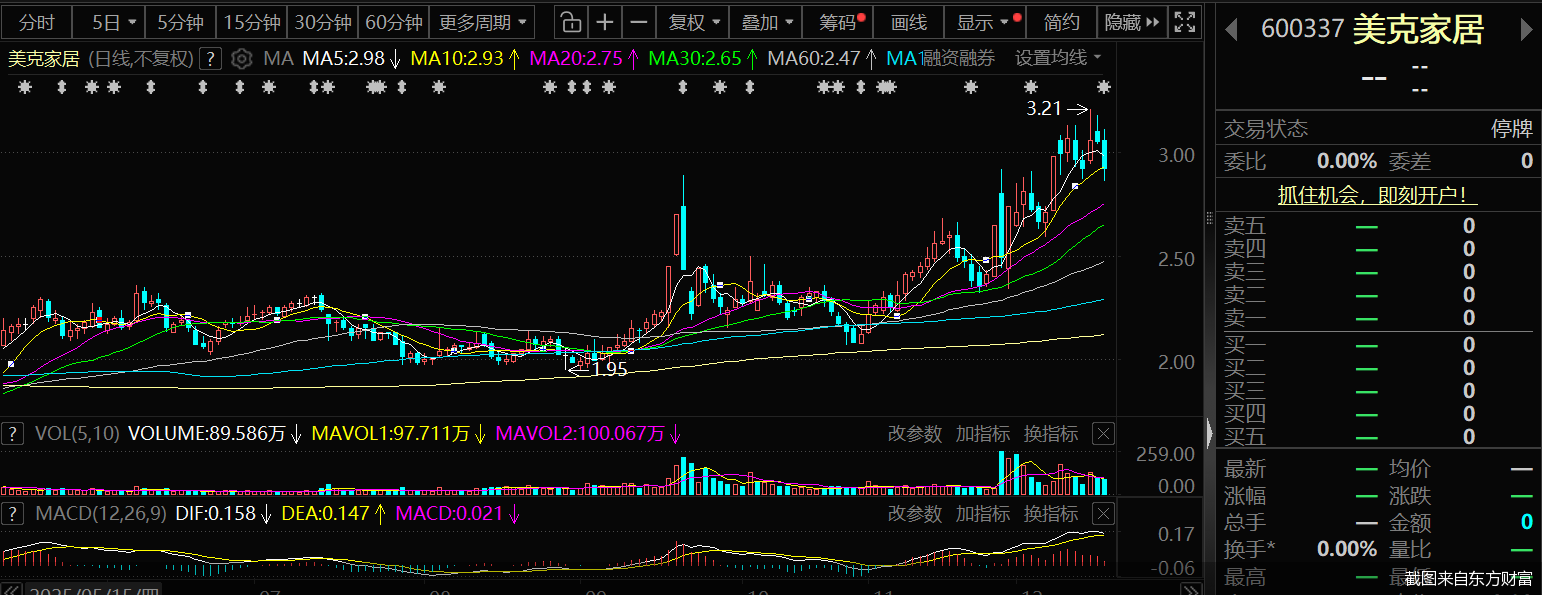This screenshot has width=1542, height=595.
Task: Zoom in the chart with plus icon
Action: pyautogui.click(x=605, y=22)
